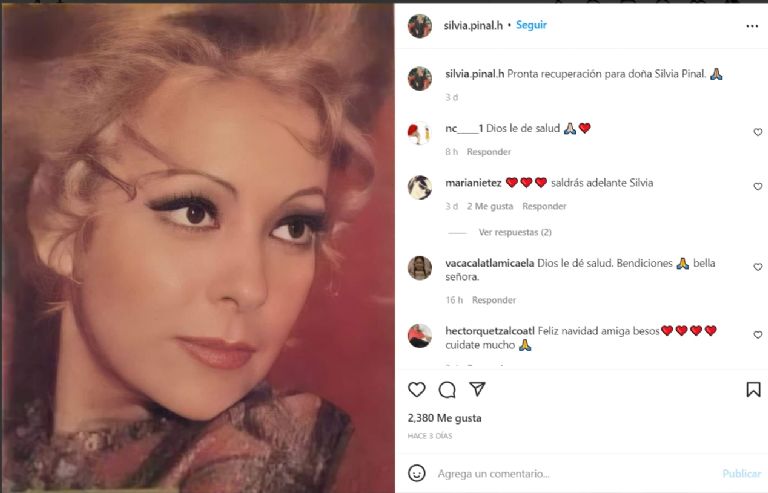Viewport: 768px width, 493px height.
Task: Open the three-dot more options menu
Action: [752, 26]
